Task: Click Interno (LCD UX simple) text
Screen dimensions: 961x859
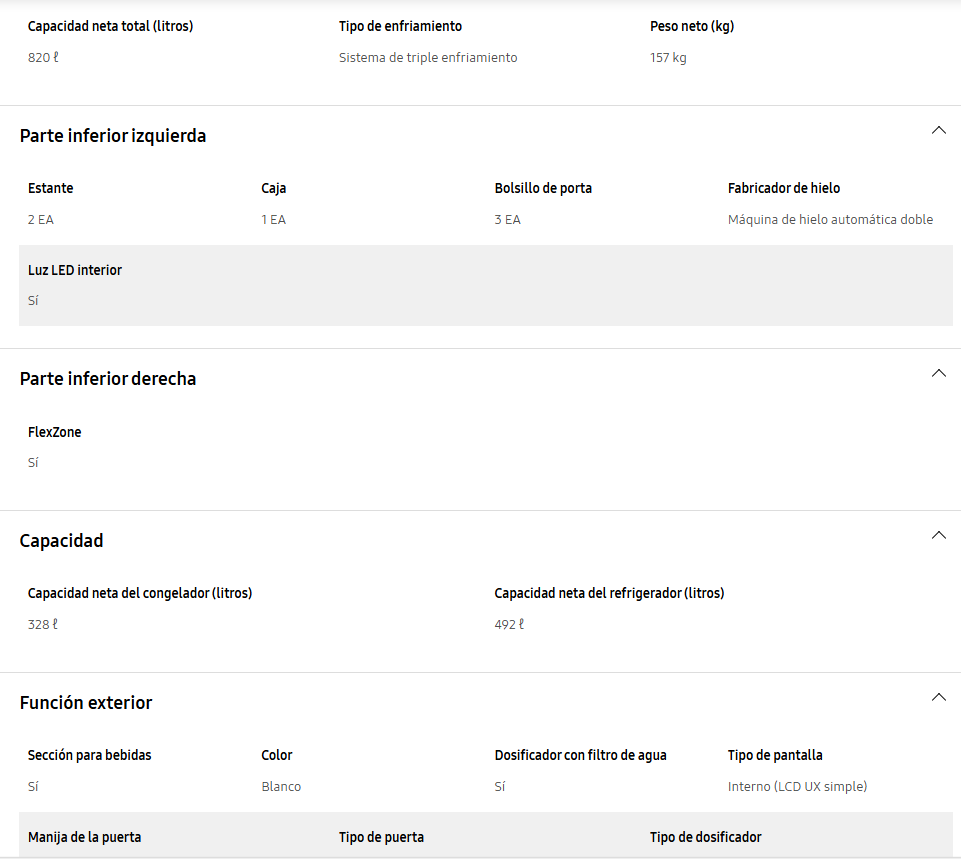Action: 797,787
